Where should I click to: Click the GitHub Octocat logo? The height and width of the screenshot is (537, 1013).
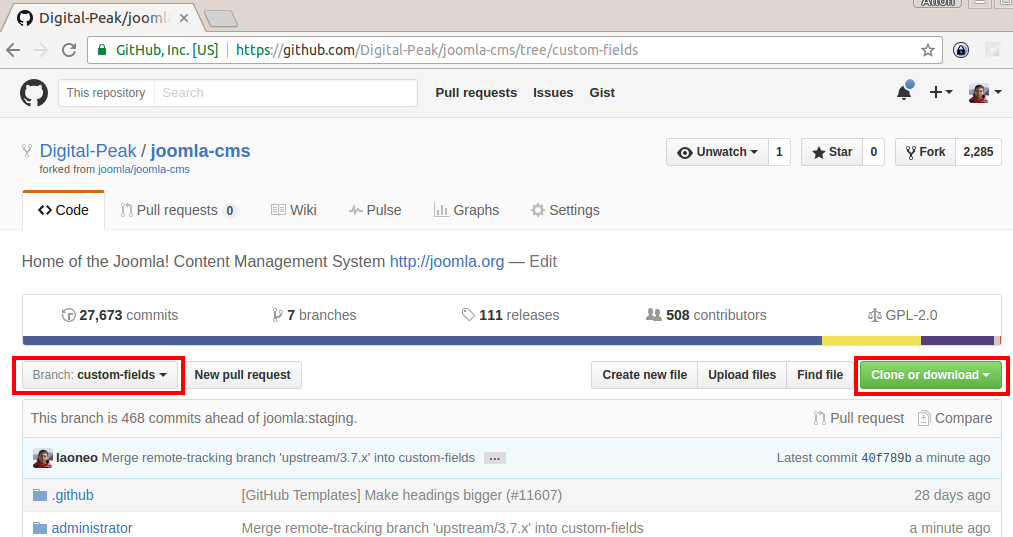pyautogui.click(x=34, y=93)
